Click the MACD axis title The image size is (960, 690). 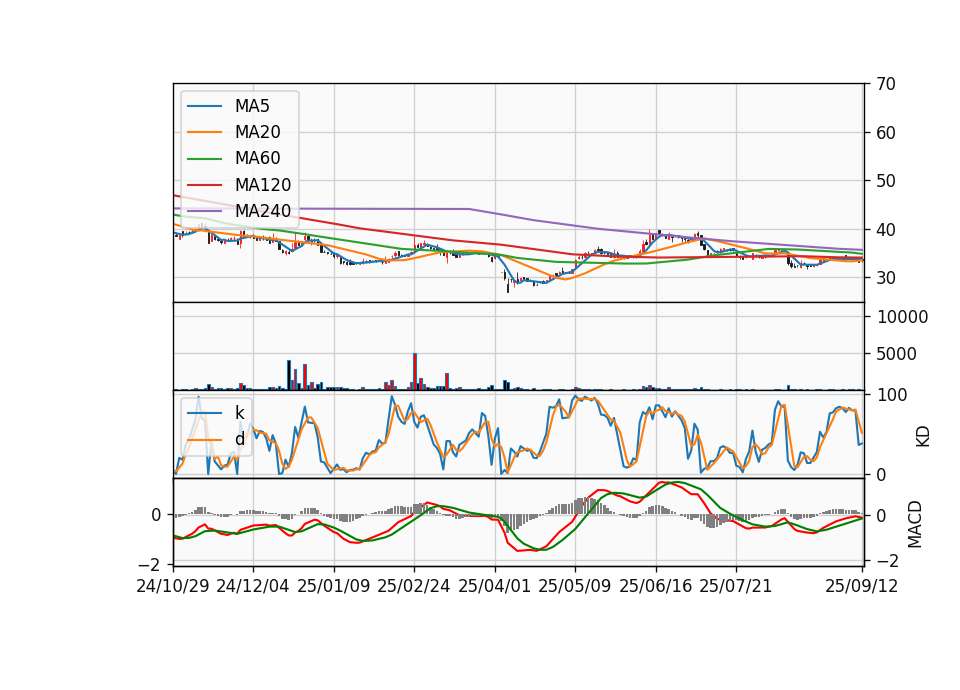click(x=915, y=524)
